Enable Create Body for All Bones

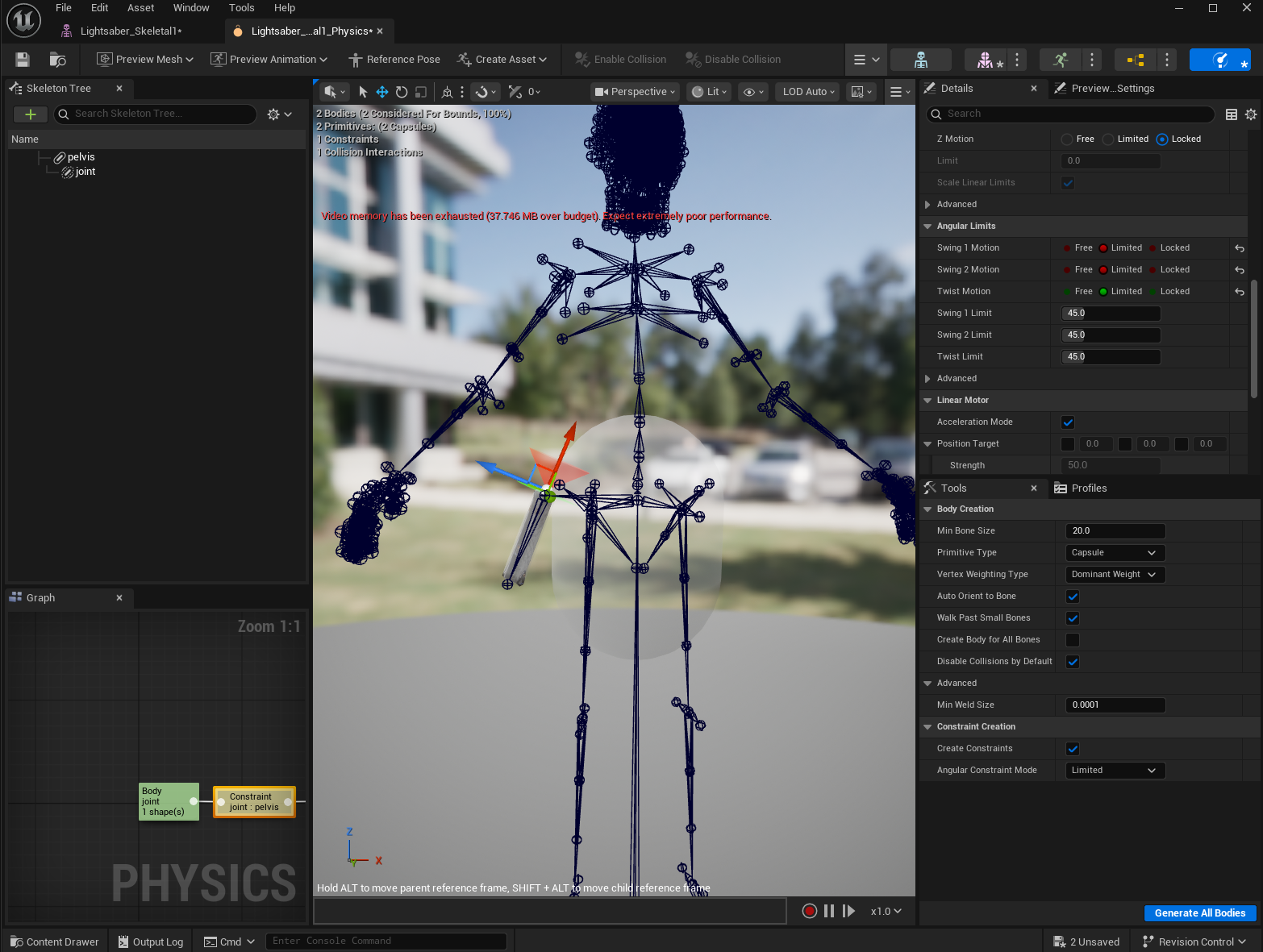pyautogui.click(x=1073, y=640)
